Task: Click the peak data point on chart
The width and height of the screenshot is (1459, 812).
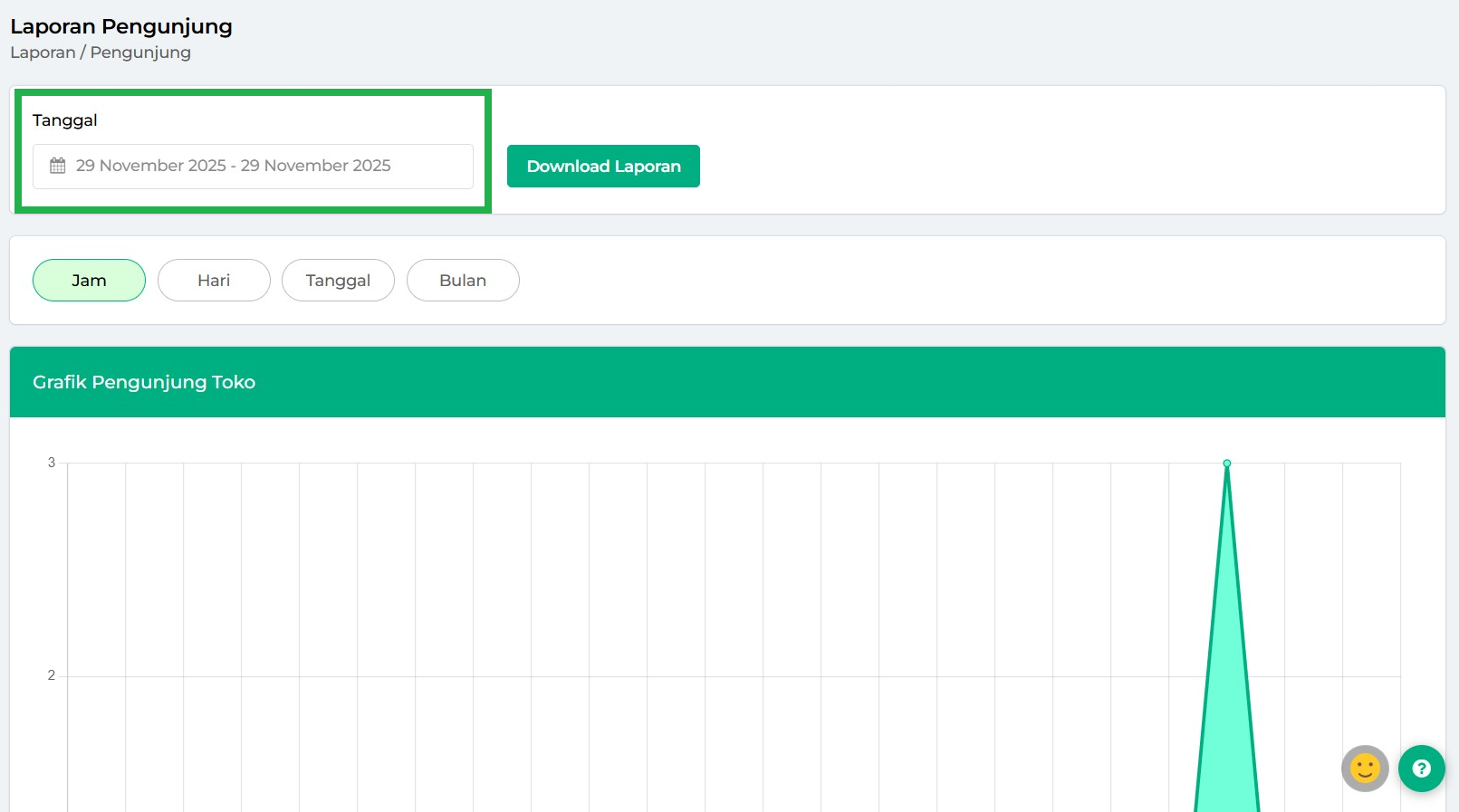Action: click(x=1227, y=463)
